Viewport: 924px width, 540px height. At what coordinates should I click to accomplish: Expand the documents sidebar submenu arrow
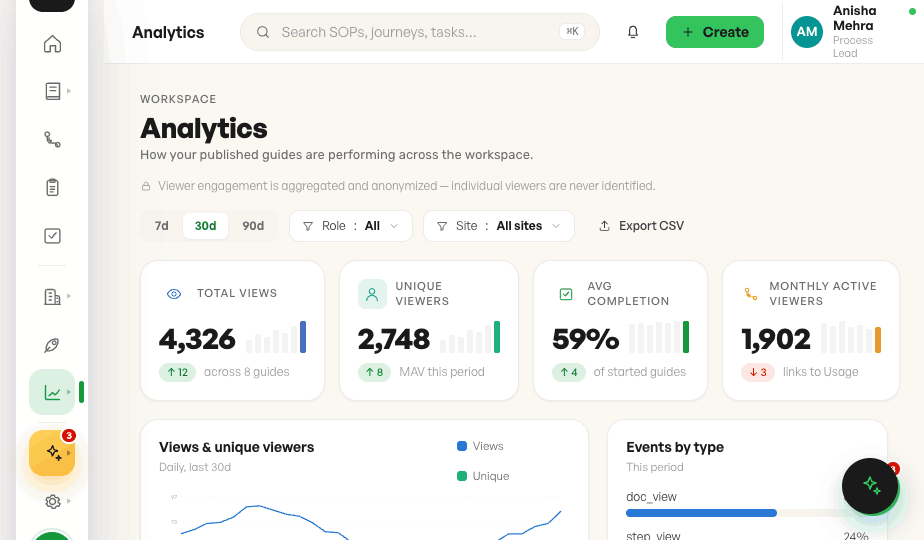69,91
